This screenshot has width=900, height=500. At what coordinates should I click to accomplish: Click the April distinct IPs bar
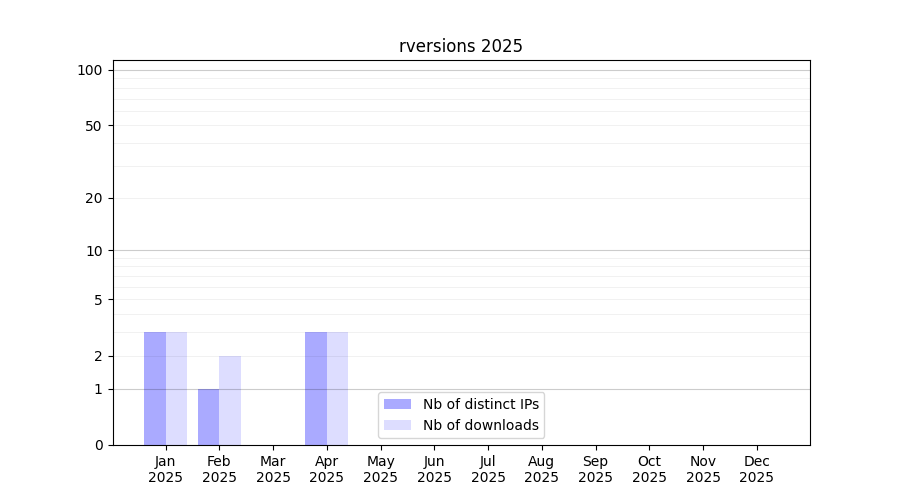pyautogui.click(x=316, y=388)
